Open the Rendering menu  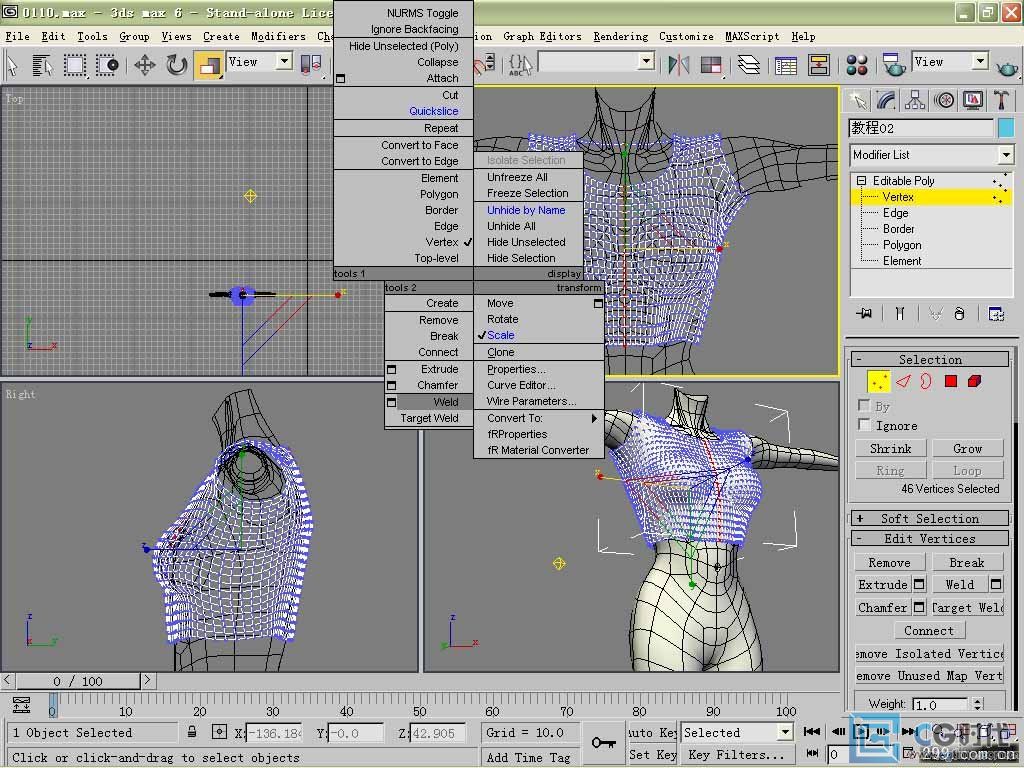point(620,37)
